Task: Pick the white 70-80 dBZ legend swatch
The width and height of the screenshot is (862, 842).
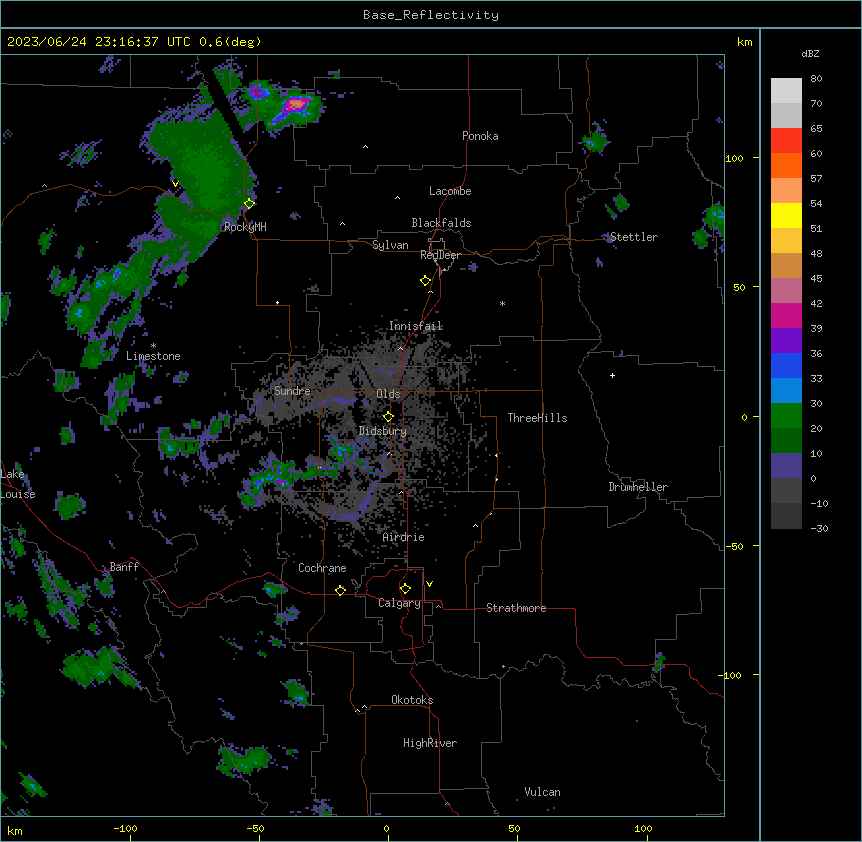Action: [x=786, y=91]
